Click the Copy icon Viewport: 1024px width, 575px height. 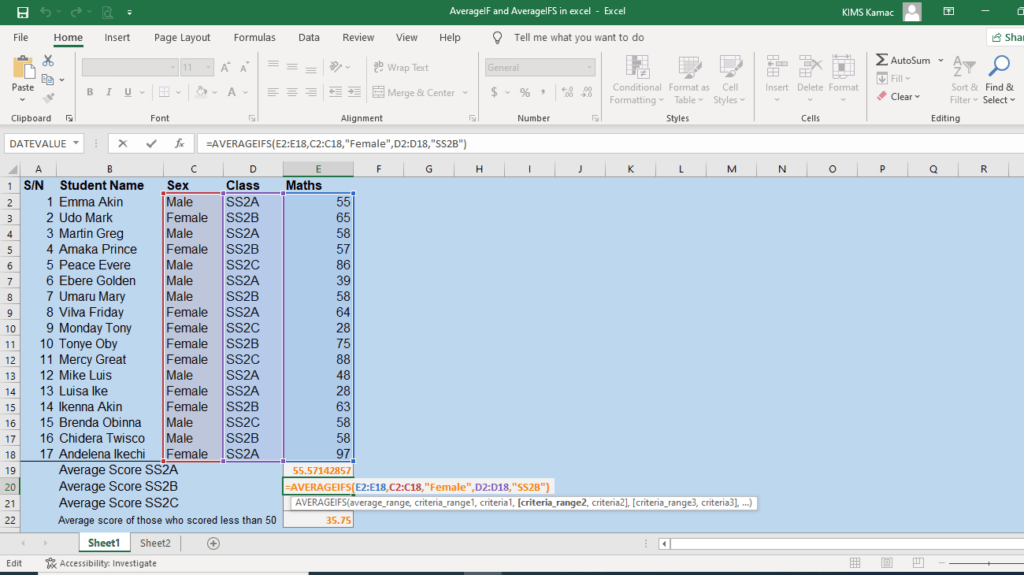point(48,80)
